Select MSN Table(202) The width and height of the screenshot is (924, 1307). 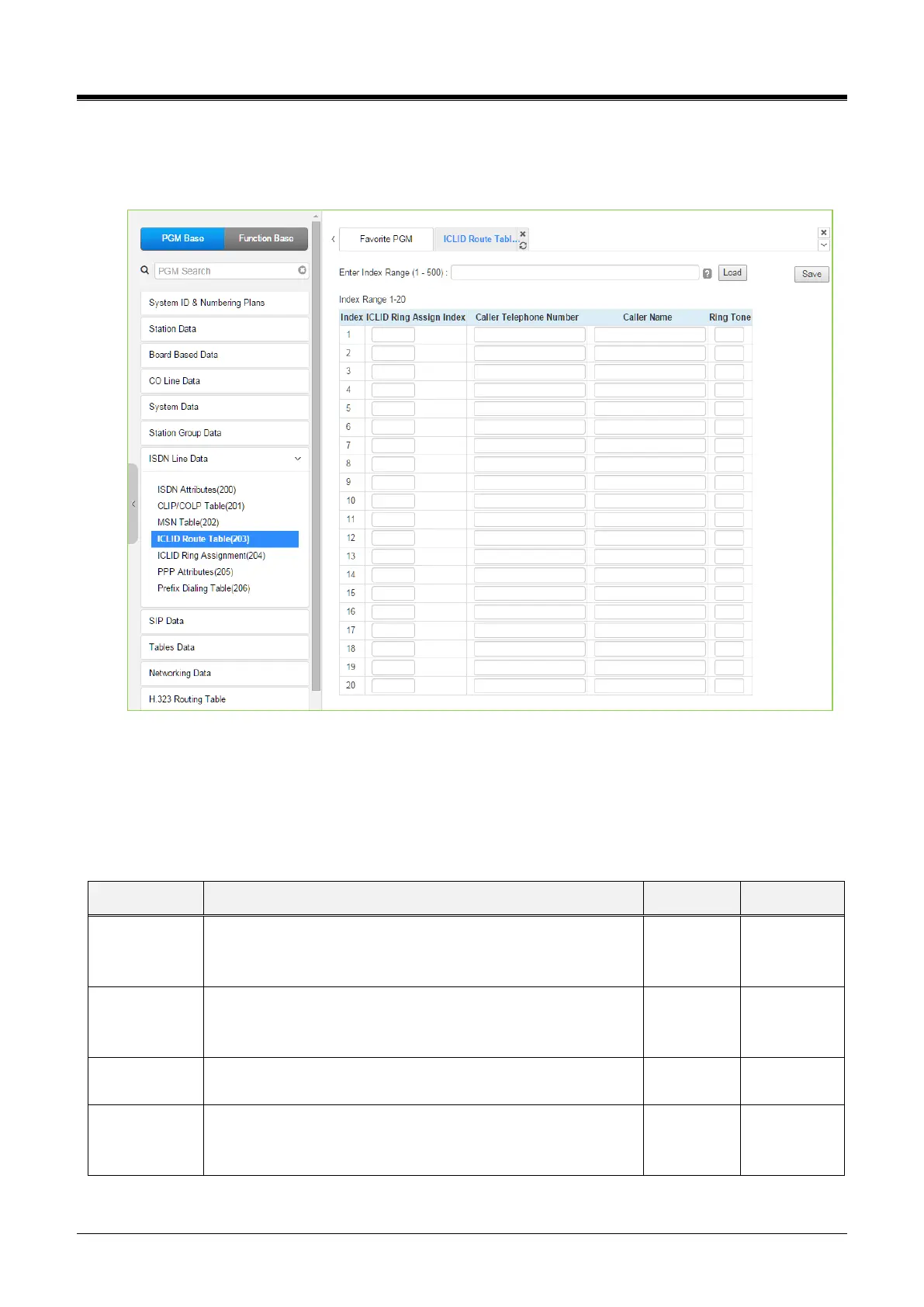(189, 522)
